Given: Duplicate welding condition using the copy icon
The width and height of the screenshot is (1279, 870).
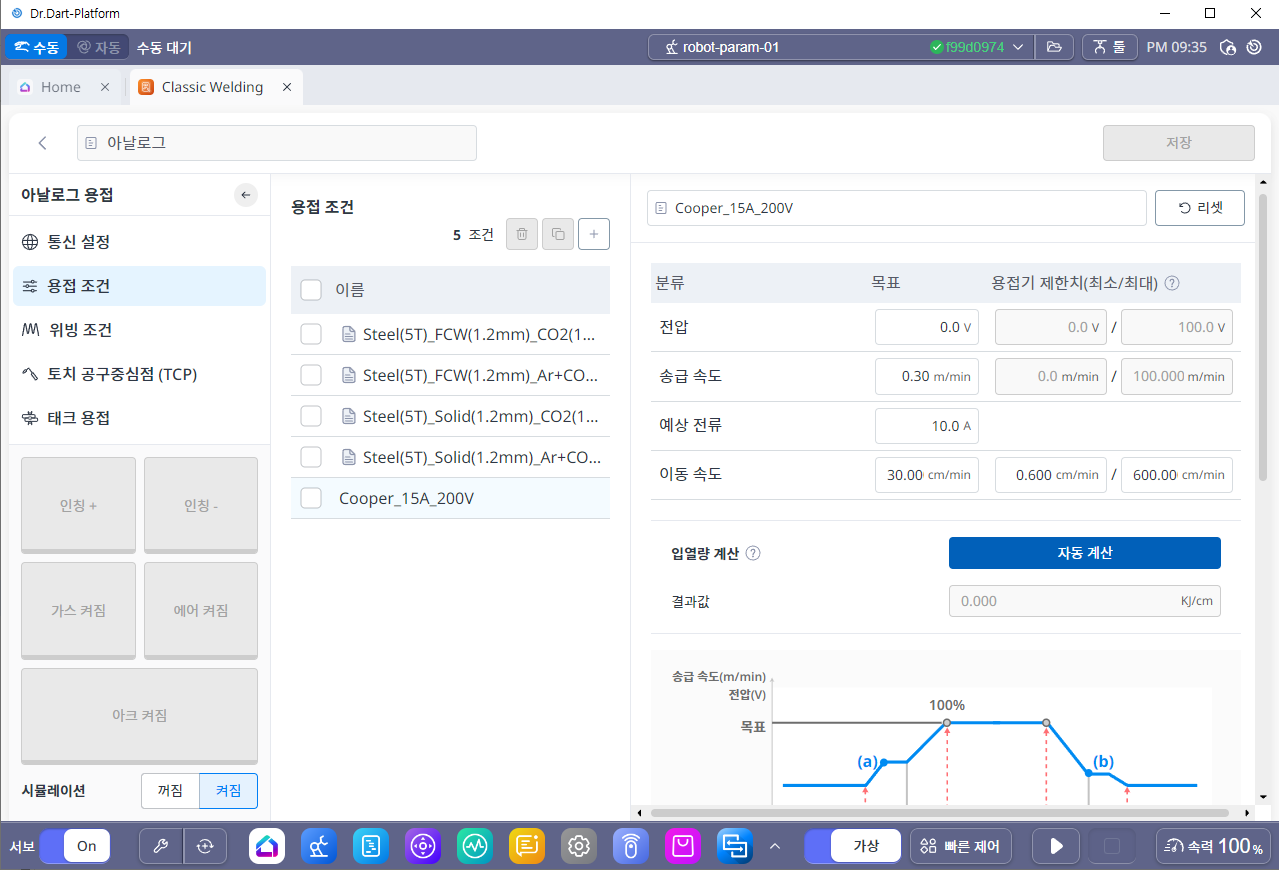Looking at the screenshot, I should pos(558,235).
